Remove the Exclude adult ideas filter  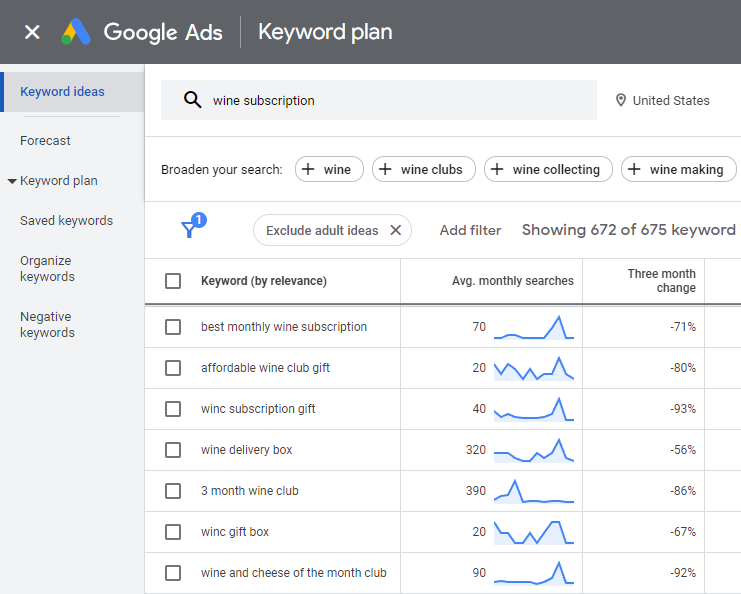point(396,230)
